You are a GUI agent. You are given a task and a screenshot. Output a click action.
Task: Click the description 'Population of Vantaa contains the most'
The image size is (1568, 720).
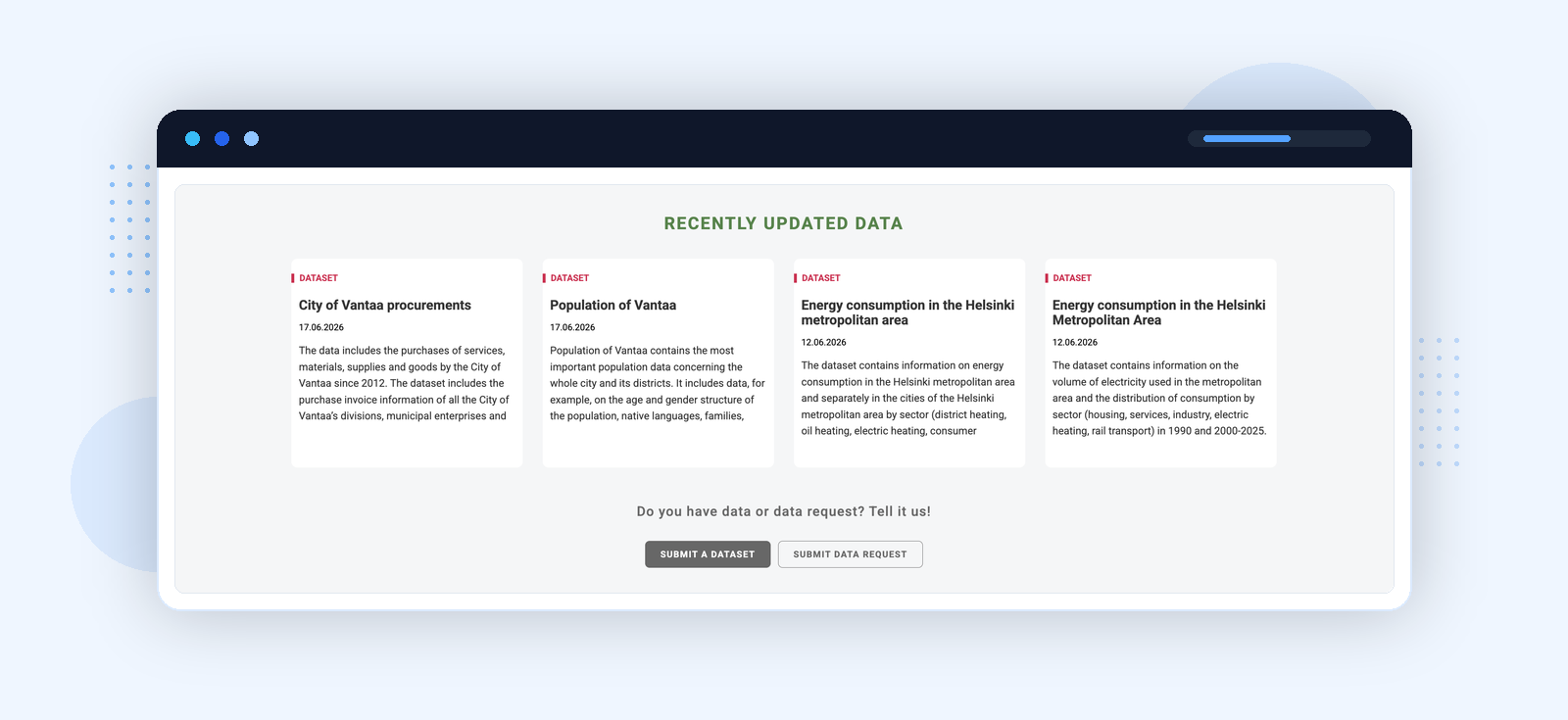click(x=657, y=383)
